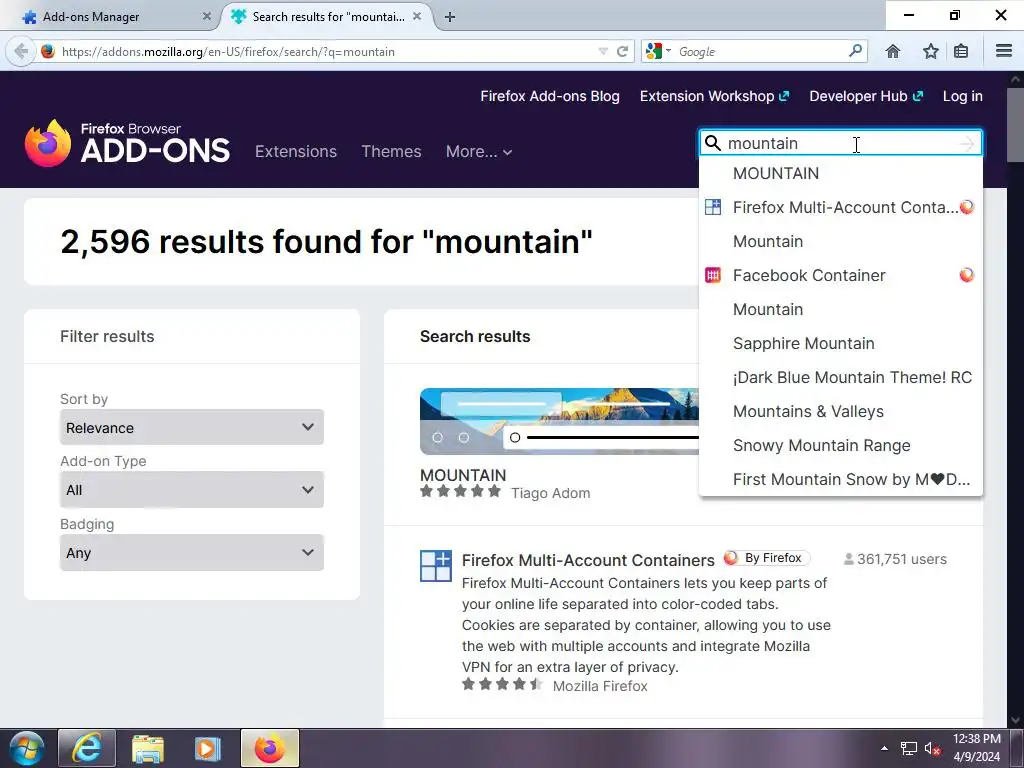1024x768 pixels.
Task: Open the search engine selector dropdown
Action: (658, 51)
